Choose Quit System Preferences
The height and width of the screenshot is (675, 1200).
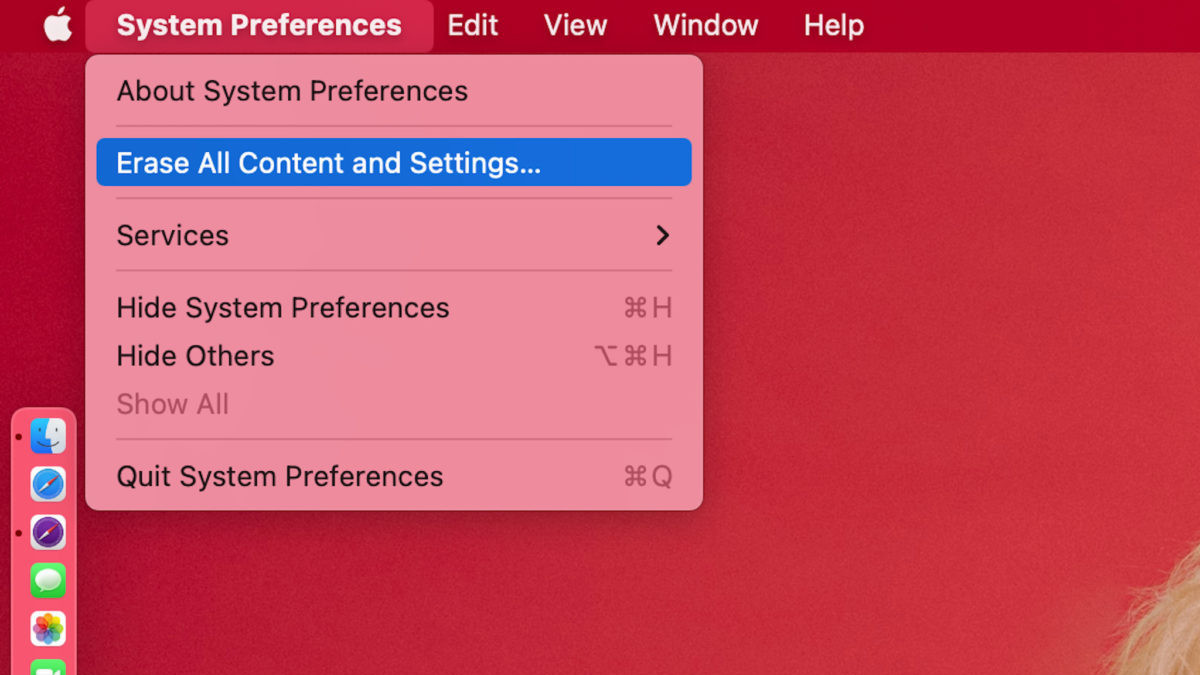tap(280, 476)
